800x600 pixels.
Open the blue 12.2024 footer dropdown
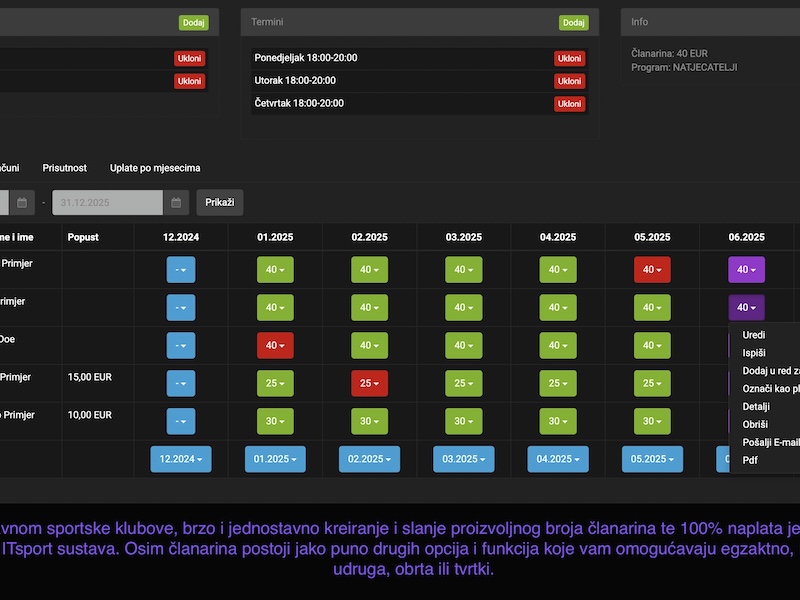coord(181,460)
